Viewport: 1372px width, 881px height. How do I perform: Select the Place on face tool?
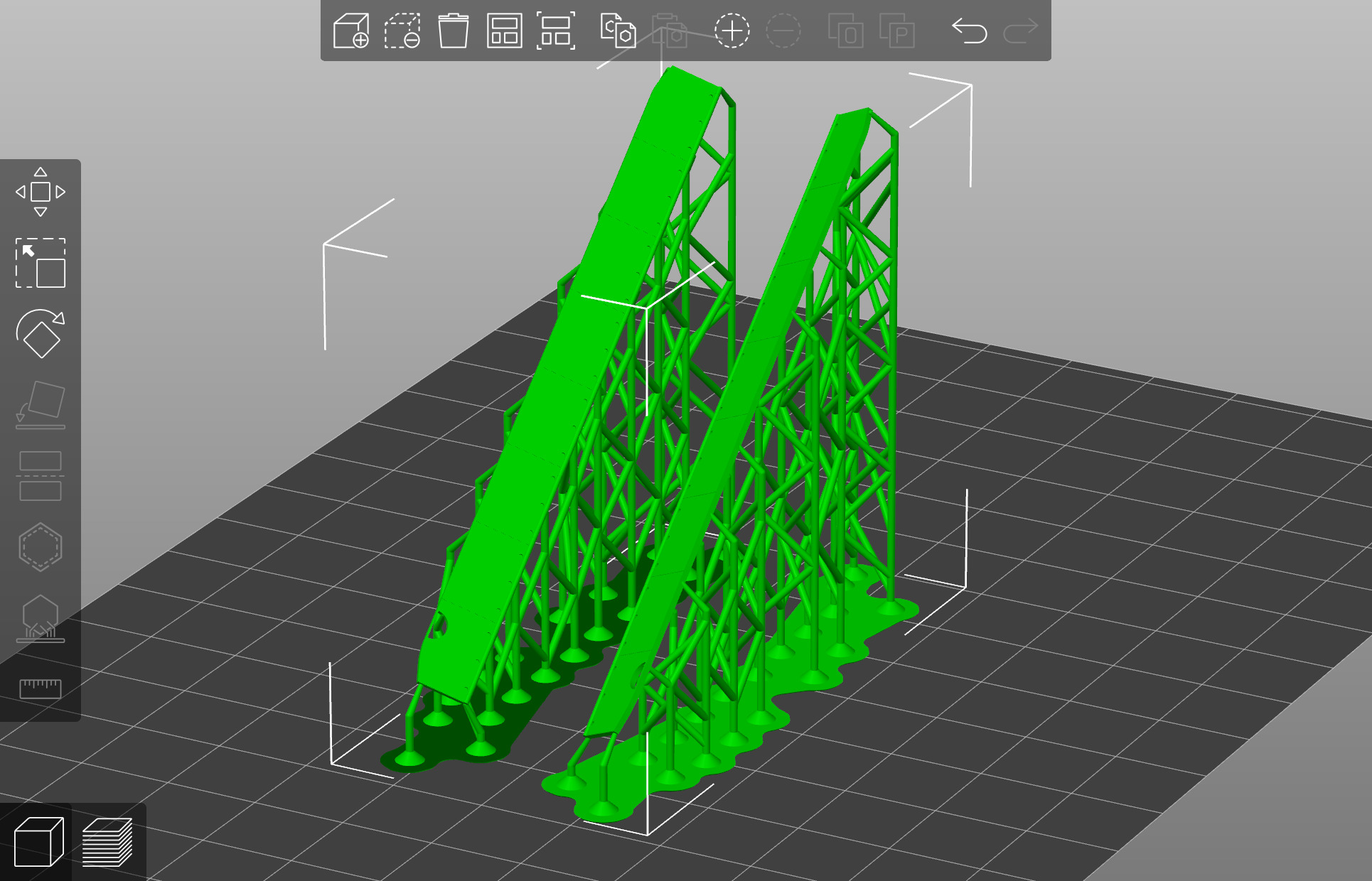pyautogui.click(x=41, y=405)
